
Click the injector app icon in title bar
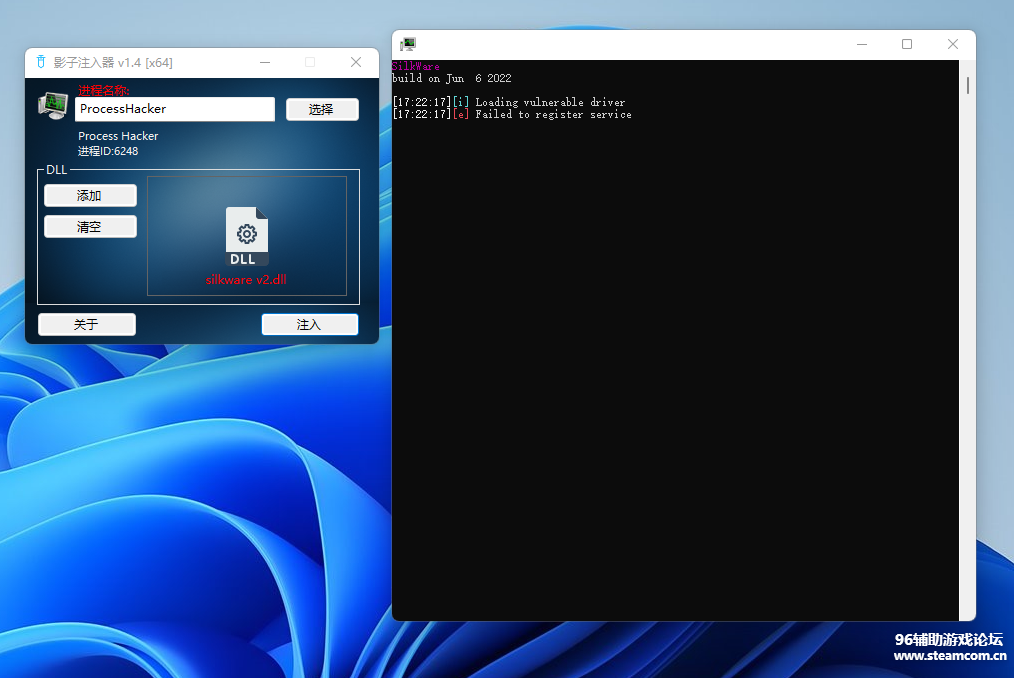click(41, 62)
